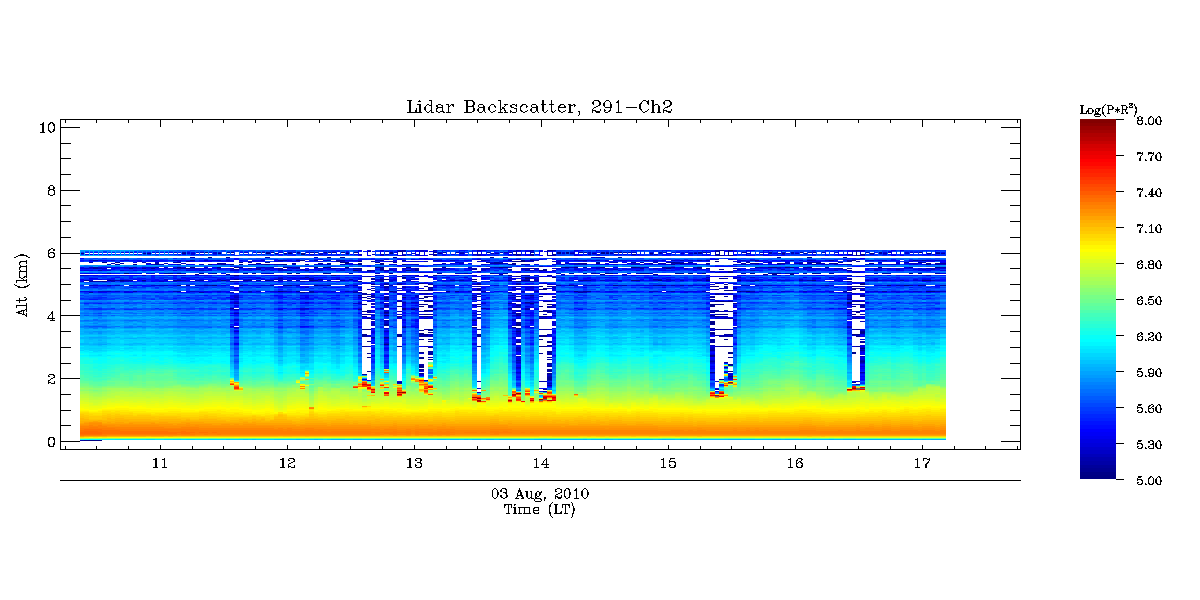Click the colorbar value 8.00
1200x600 pixels.
coord(1148,121)
